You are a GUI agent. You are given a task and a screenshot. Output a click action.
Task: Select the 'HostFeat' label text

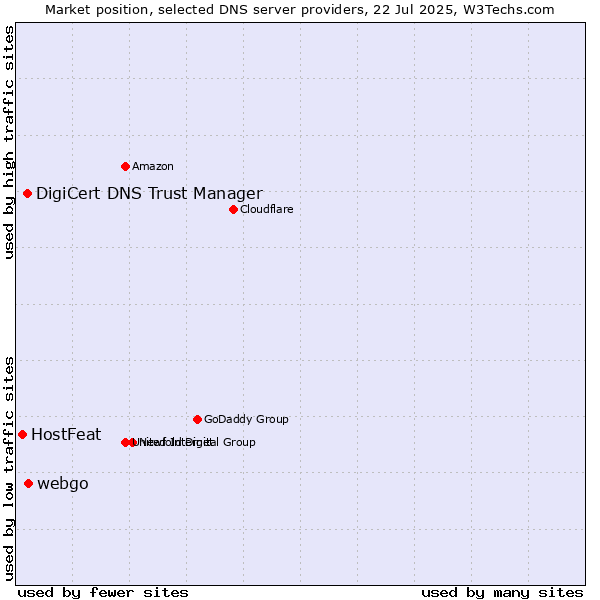pos(66,435)
